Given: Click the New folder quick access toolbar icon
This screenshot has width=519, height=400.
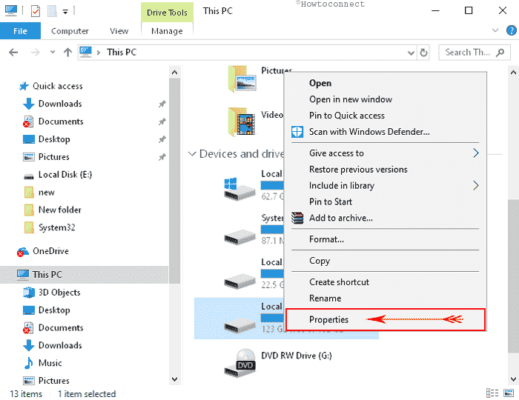Looking at the screenshot, I should coord(52,11).
